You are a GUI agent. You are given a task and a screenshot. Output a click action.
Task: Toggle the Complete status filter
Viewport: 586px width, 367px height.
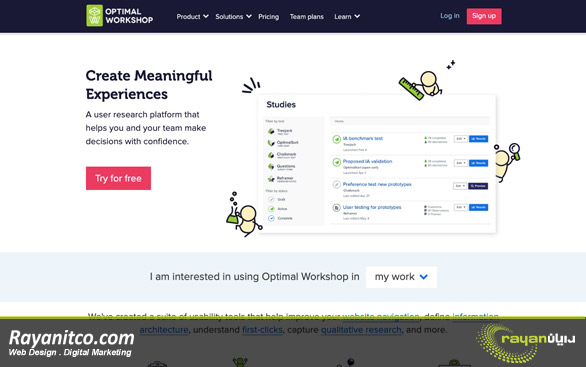280,218
